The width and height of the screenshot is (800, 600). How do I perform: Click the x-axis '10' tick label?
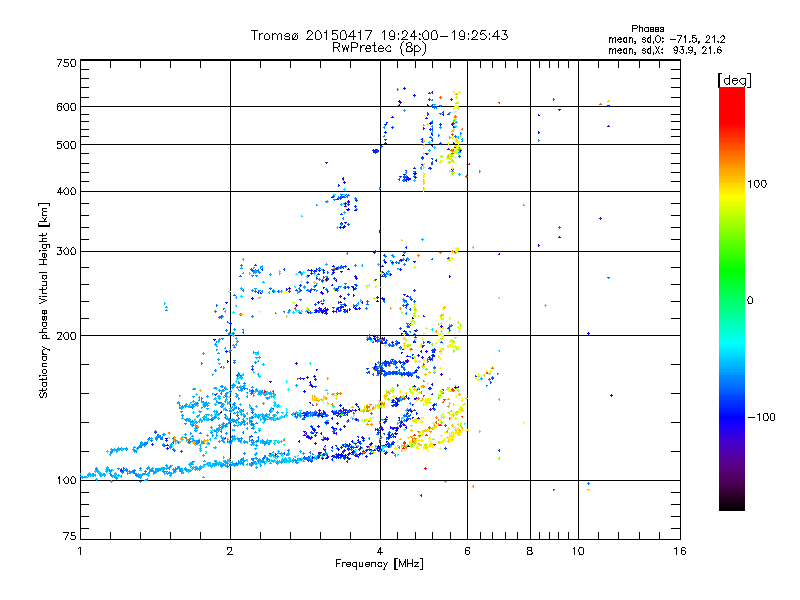578,551
